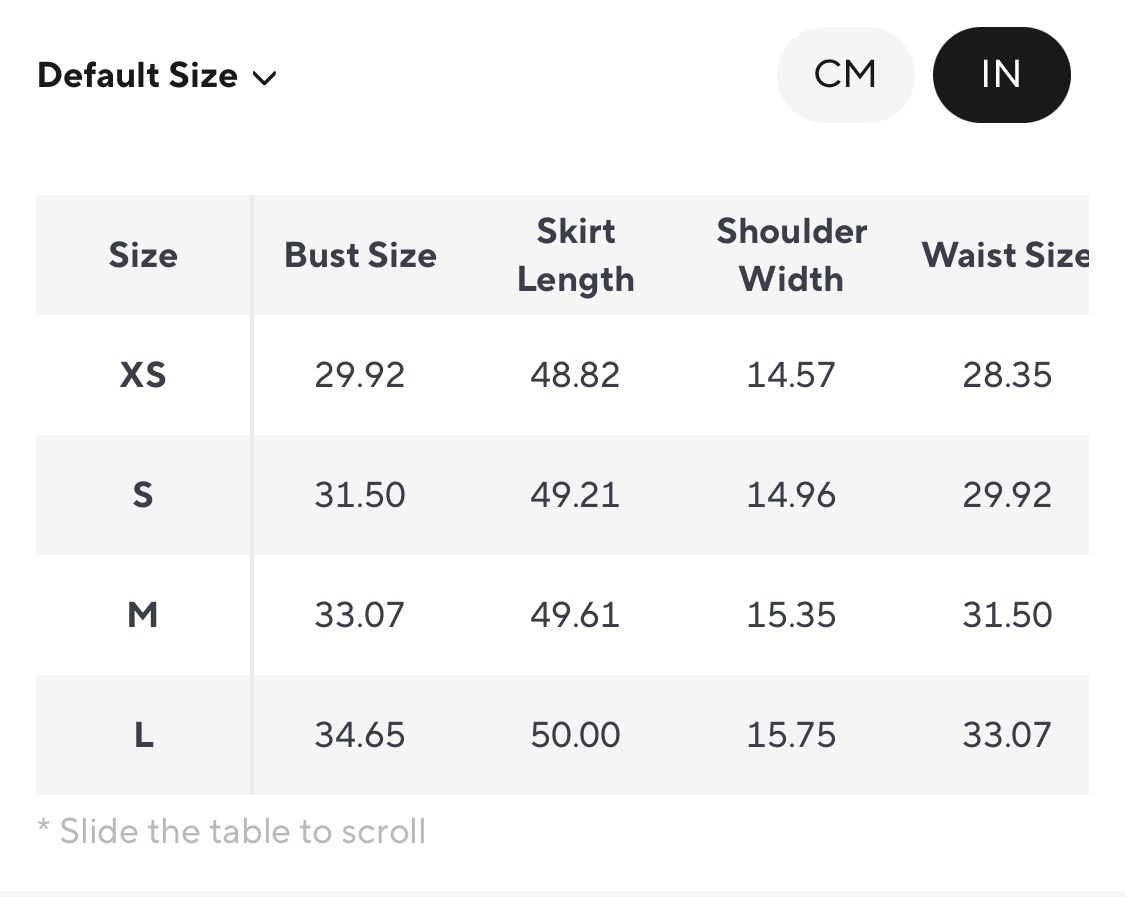Click the Size column header
Screen dimensions: 1125x897
[x=143, y=255]
